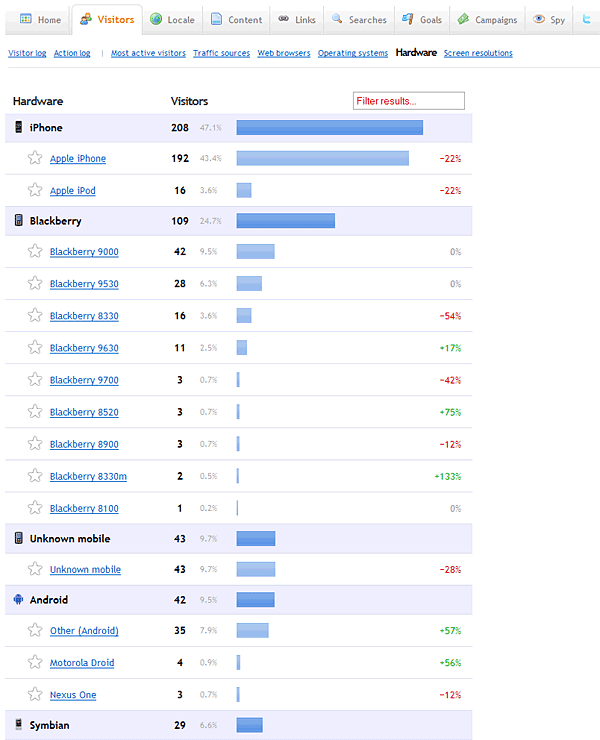The height and width of the screenshot is (740, 600).
Task: Open the Motorola Droid link
Action: (x=82, y=663)
